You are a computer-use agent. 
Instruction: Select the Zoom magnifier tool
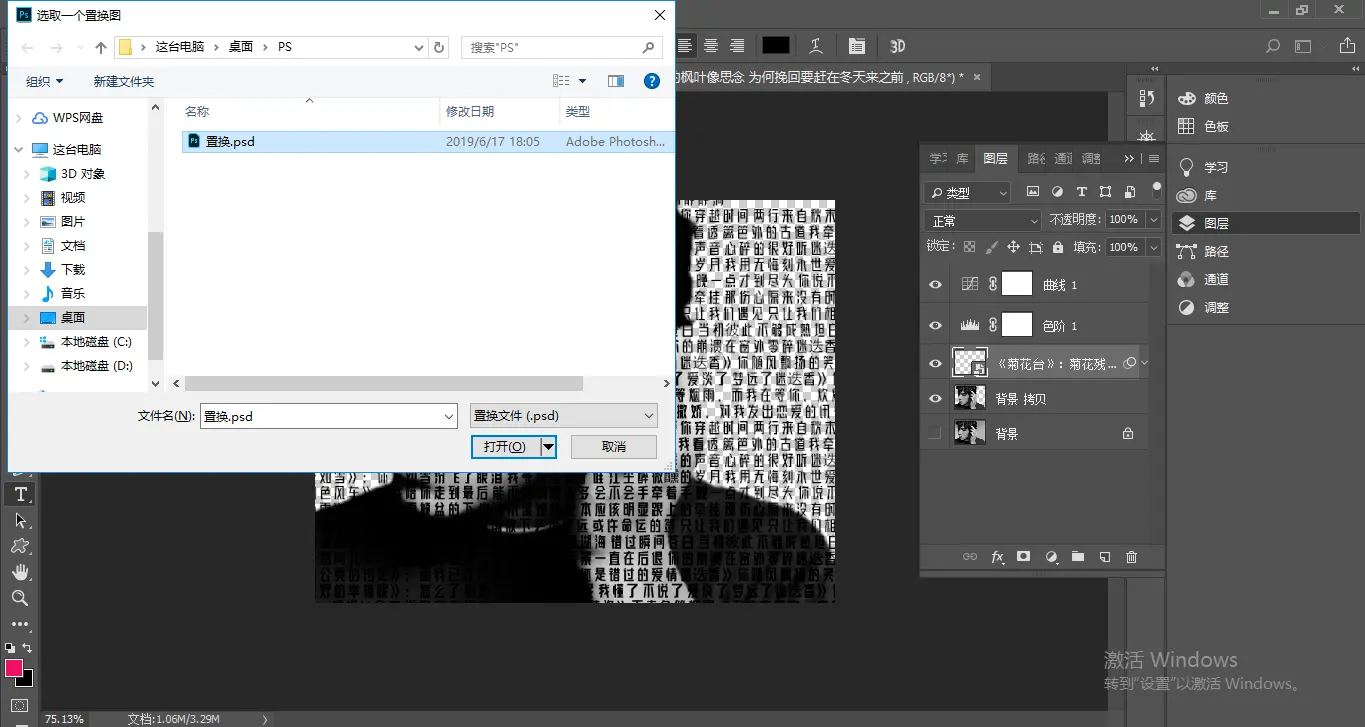tap(20, 598)
